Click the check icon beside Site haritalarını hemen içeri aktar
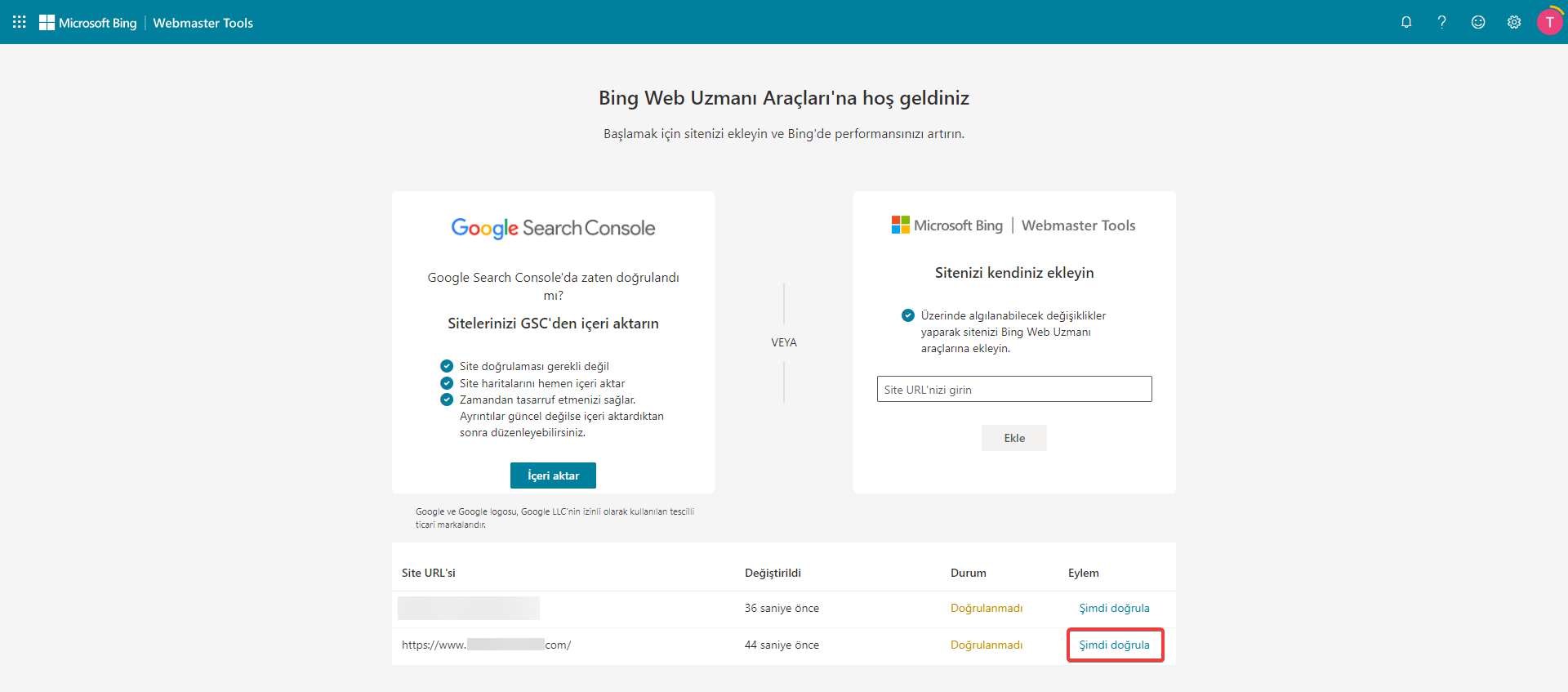This screenshot has width=1568, height=692. (447, 383)
